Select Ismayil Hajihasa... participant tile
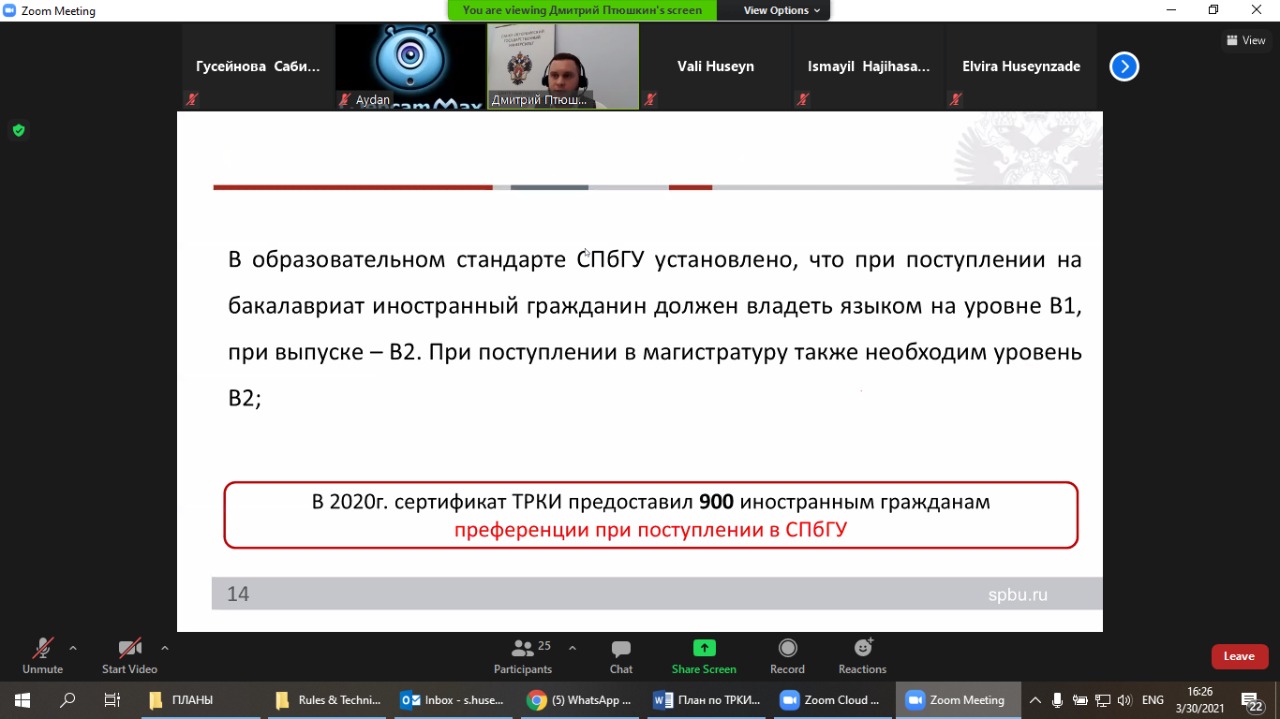 coord(868,67)
